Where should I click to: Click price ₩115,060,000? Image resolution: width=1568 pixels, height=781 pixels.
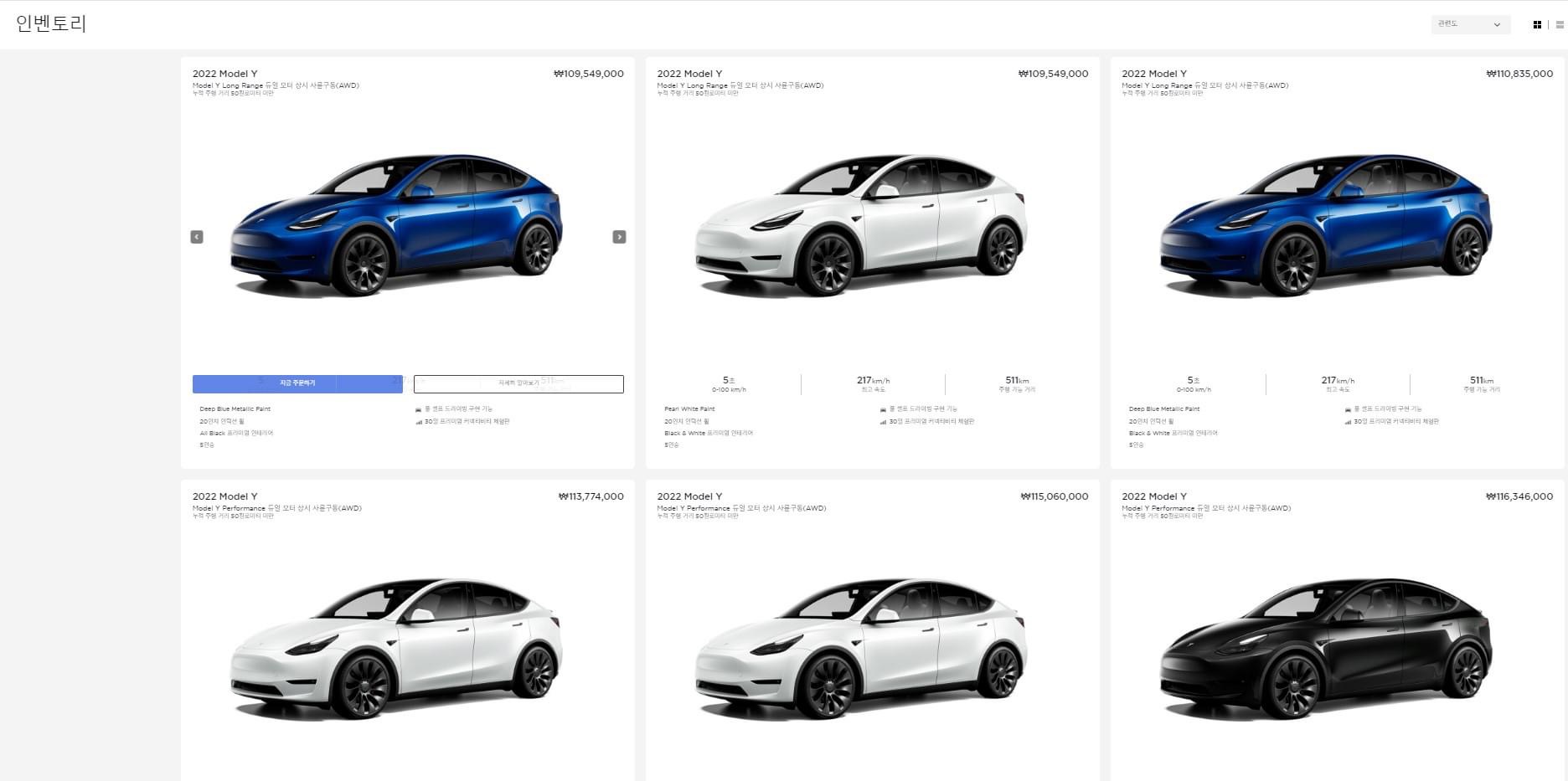point(1055,496)
